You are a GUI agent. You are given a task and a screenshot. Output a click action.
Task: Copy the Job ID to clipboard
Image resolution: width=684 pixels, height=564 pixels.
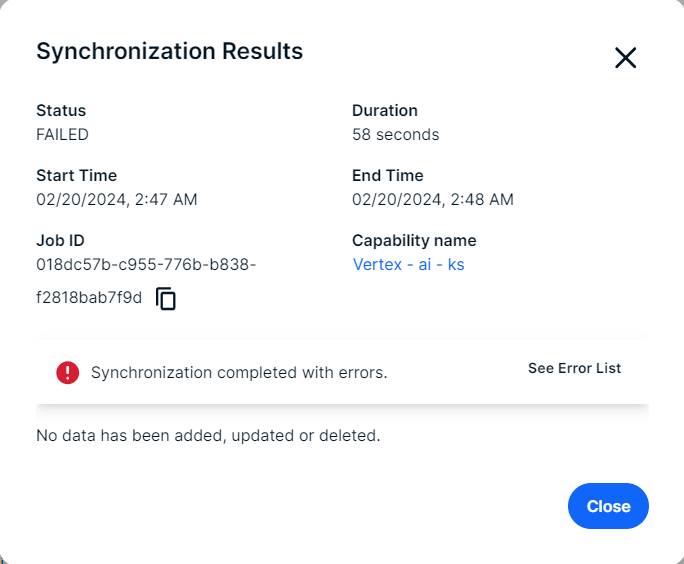pos(166,298)
